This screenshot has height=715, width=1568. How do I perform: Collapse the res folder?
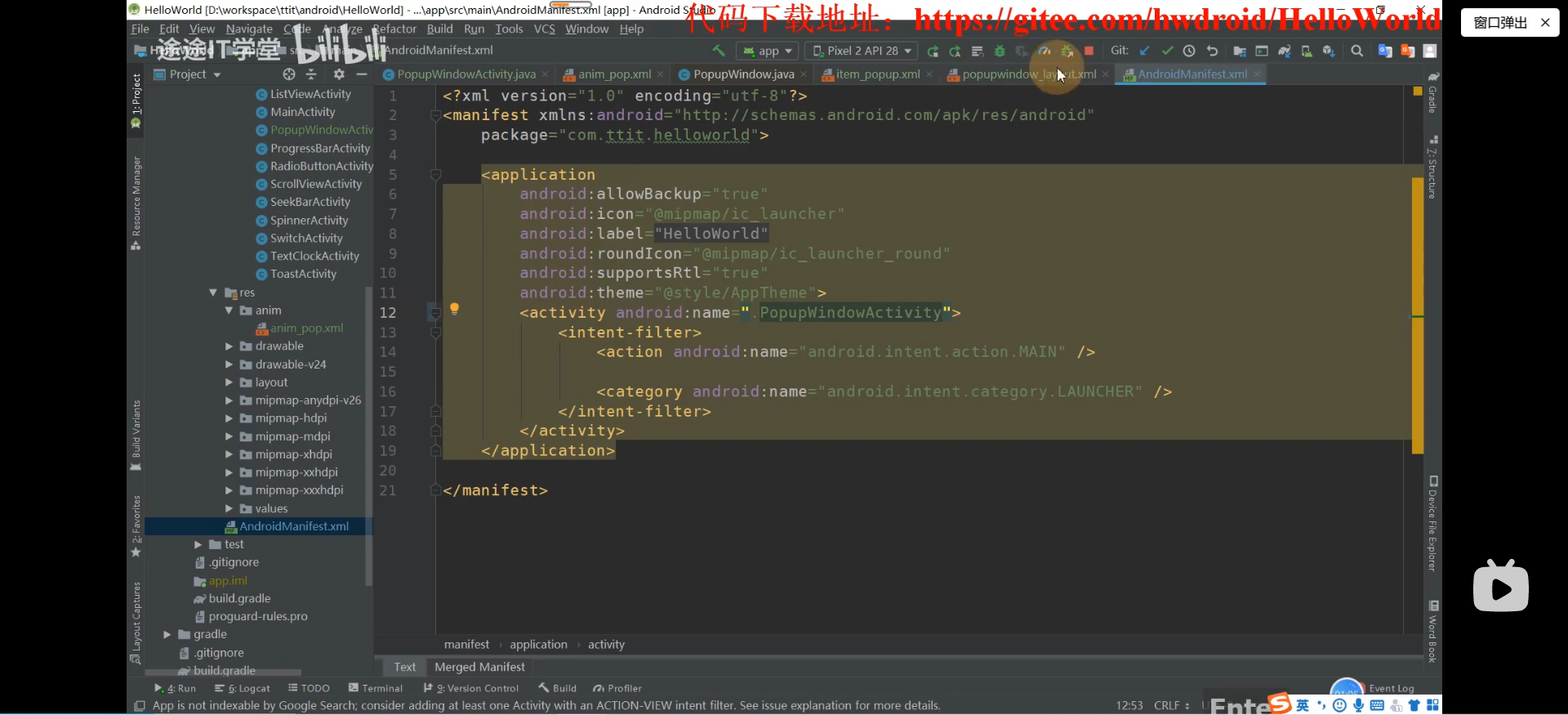[213, 293]
